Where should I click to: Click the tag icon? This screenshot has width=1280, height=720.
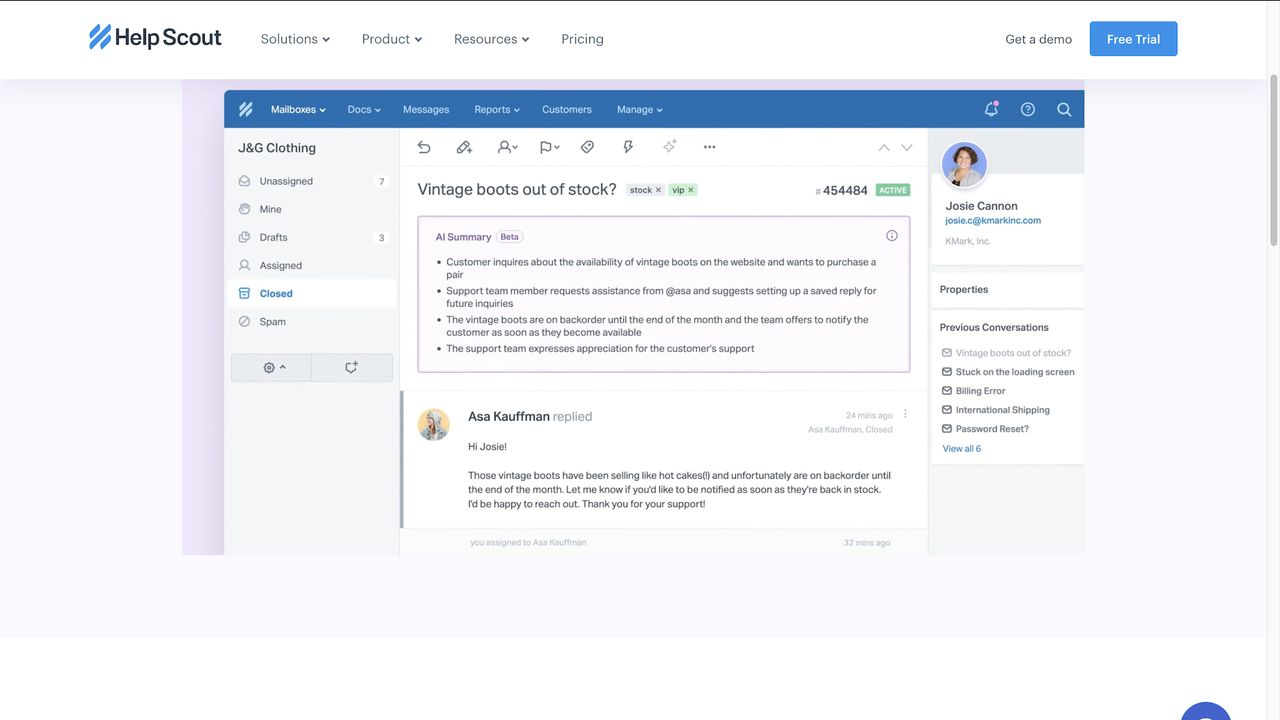click(587, 147)
